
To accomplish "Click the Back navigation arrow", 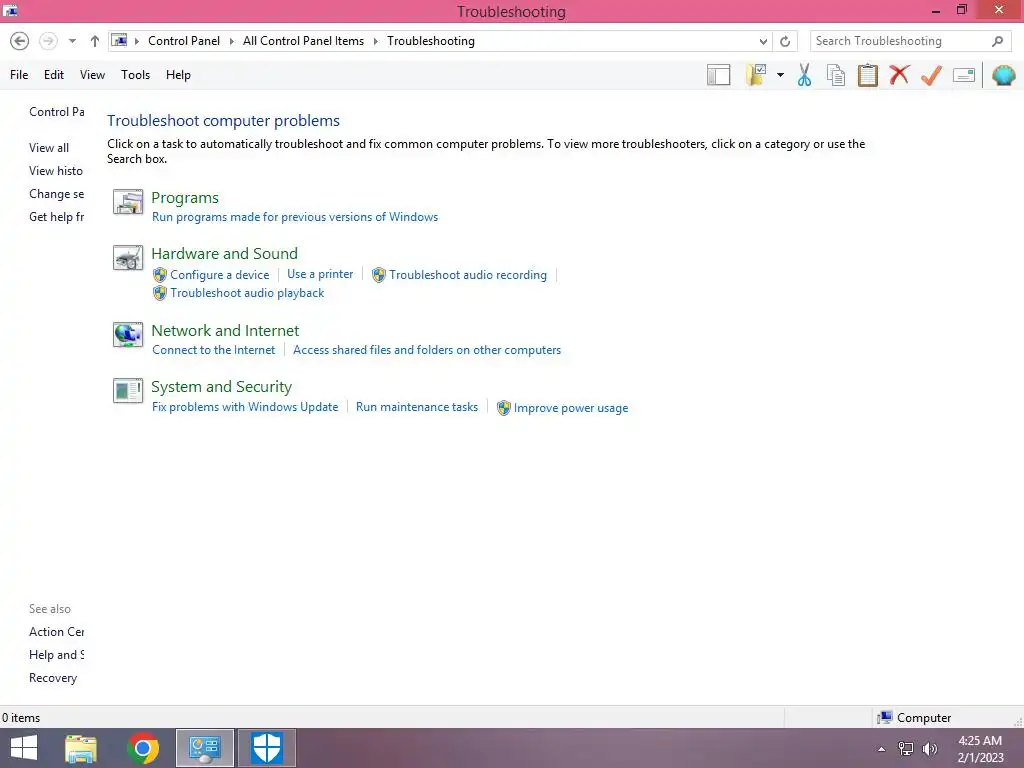I will 20,41.
